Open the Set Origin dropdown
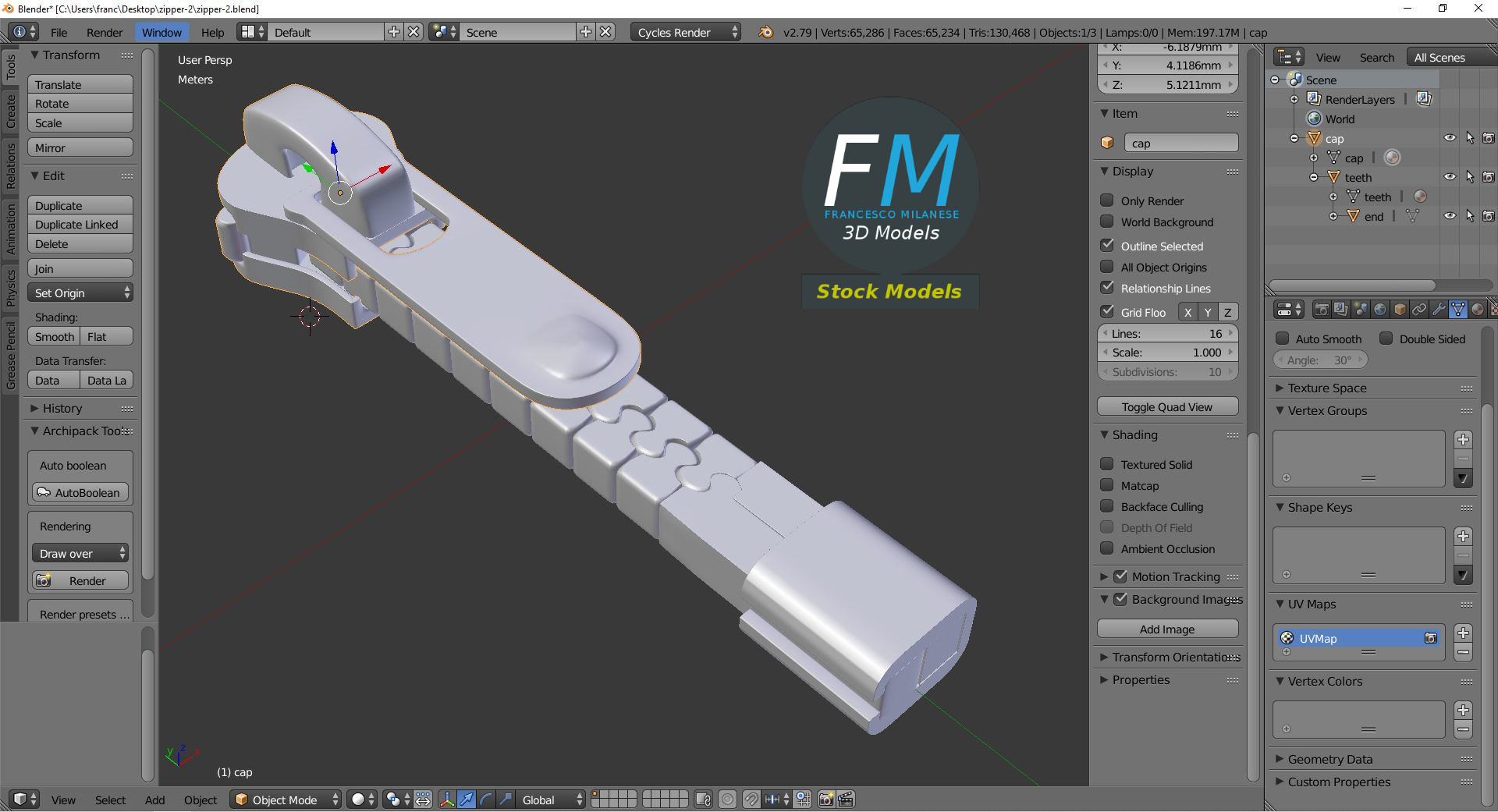 pyautogui.click(x=80, y=293)
